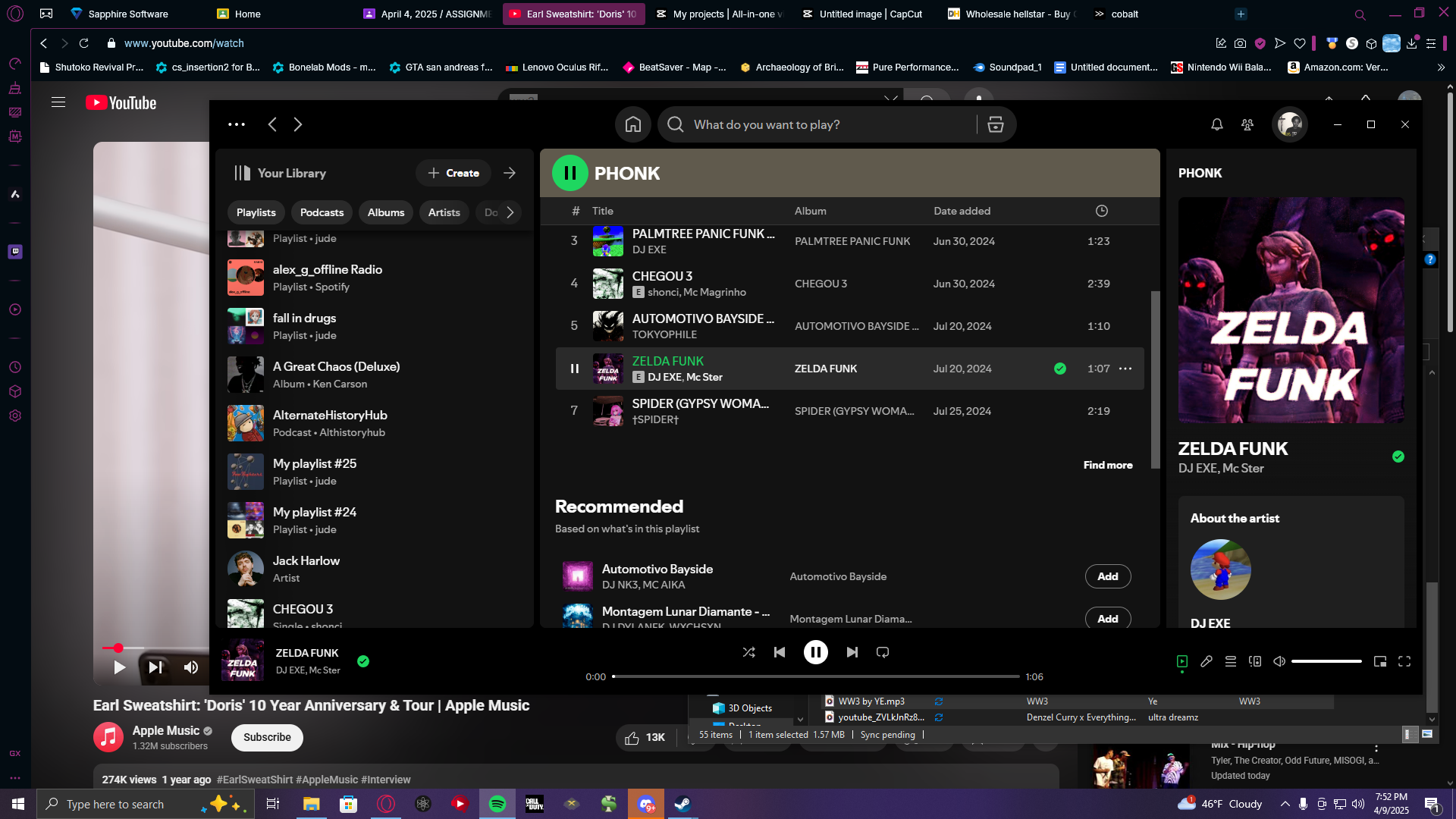Expand Your Library with arrow
This screenshot has height=819, width=1456.
pos(510,173)
